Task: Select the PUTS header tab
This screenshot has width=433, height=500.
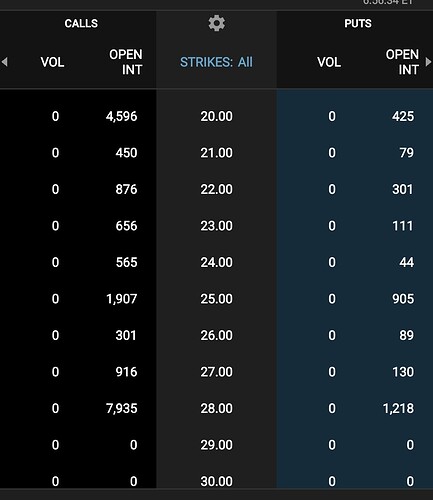Action: 358,24
